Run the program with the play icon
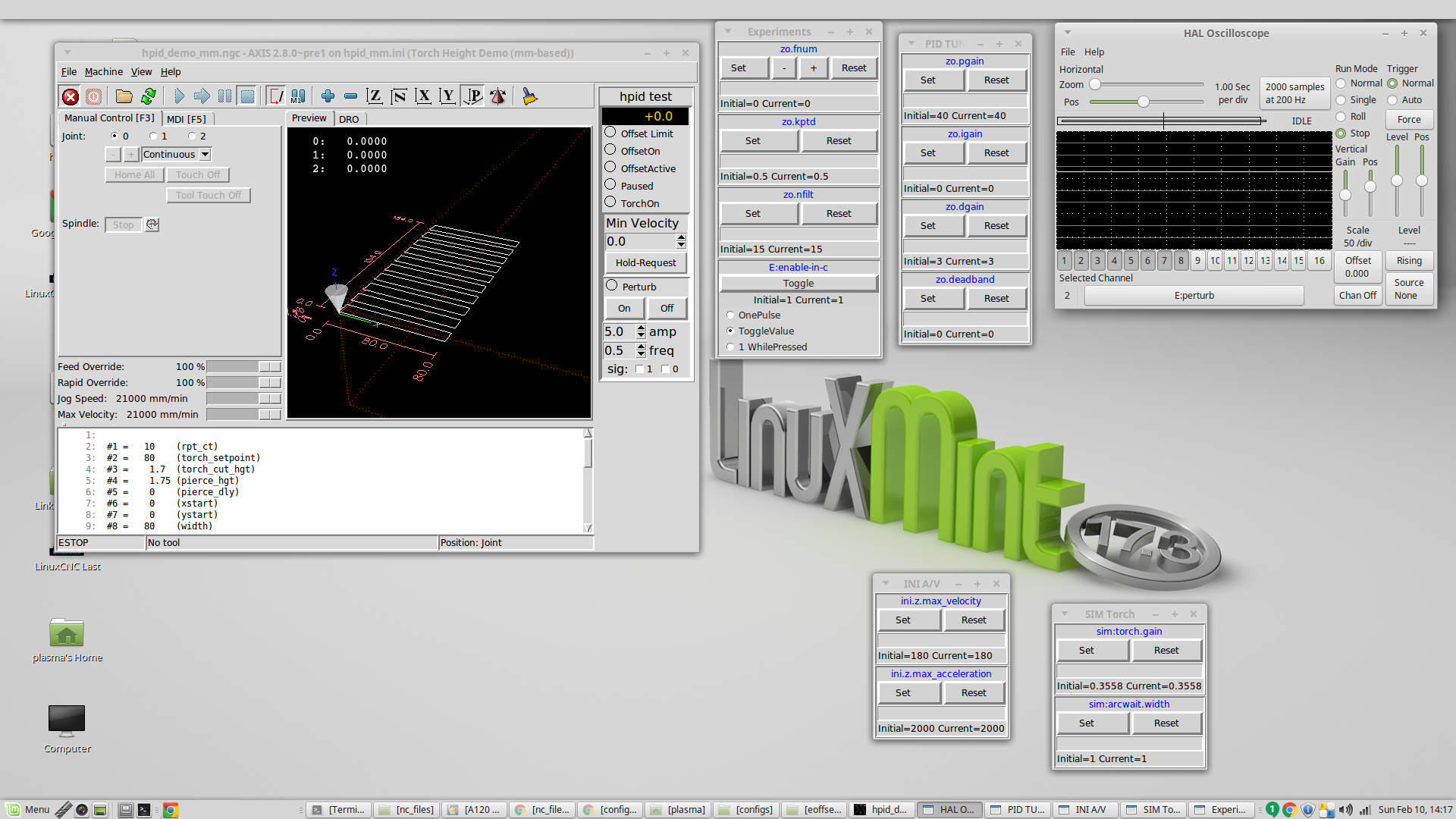The image size is (1456, 819). pyautogui.click(x=179, y=96)
